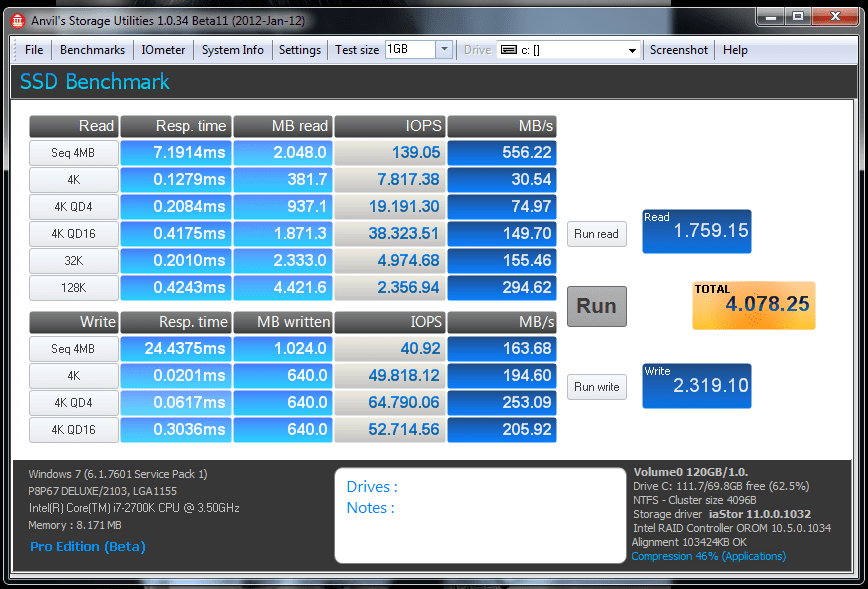This screenshot has height=589, width=868.
Task: Click the Read score 1.759.15 box
Action: [x=697, y=231]
